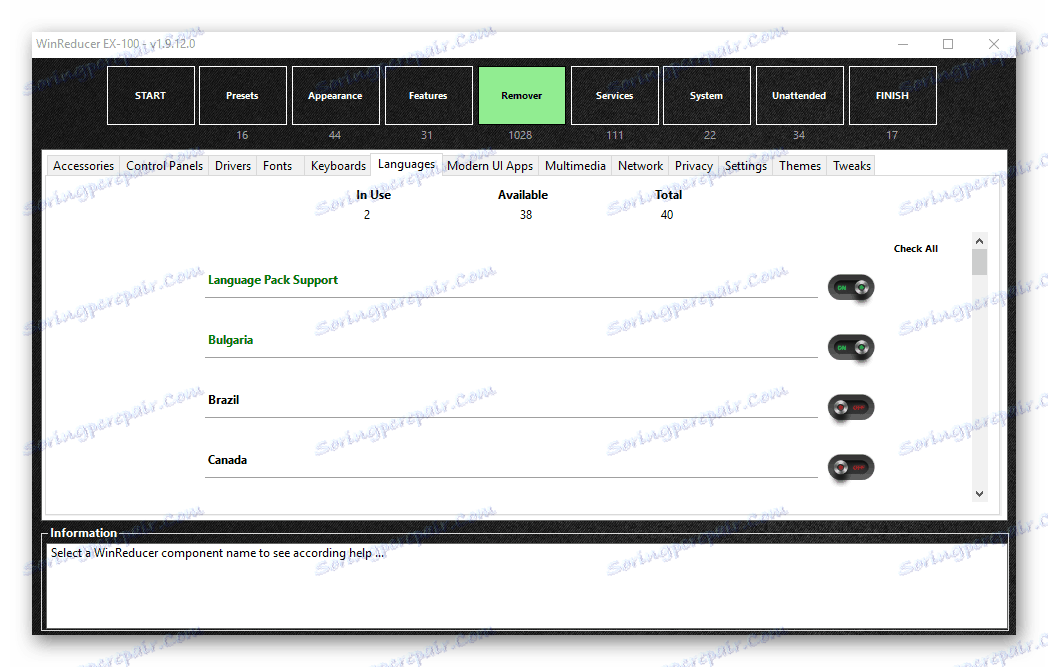Go to the FINISH step

[892, 96]
